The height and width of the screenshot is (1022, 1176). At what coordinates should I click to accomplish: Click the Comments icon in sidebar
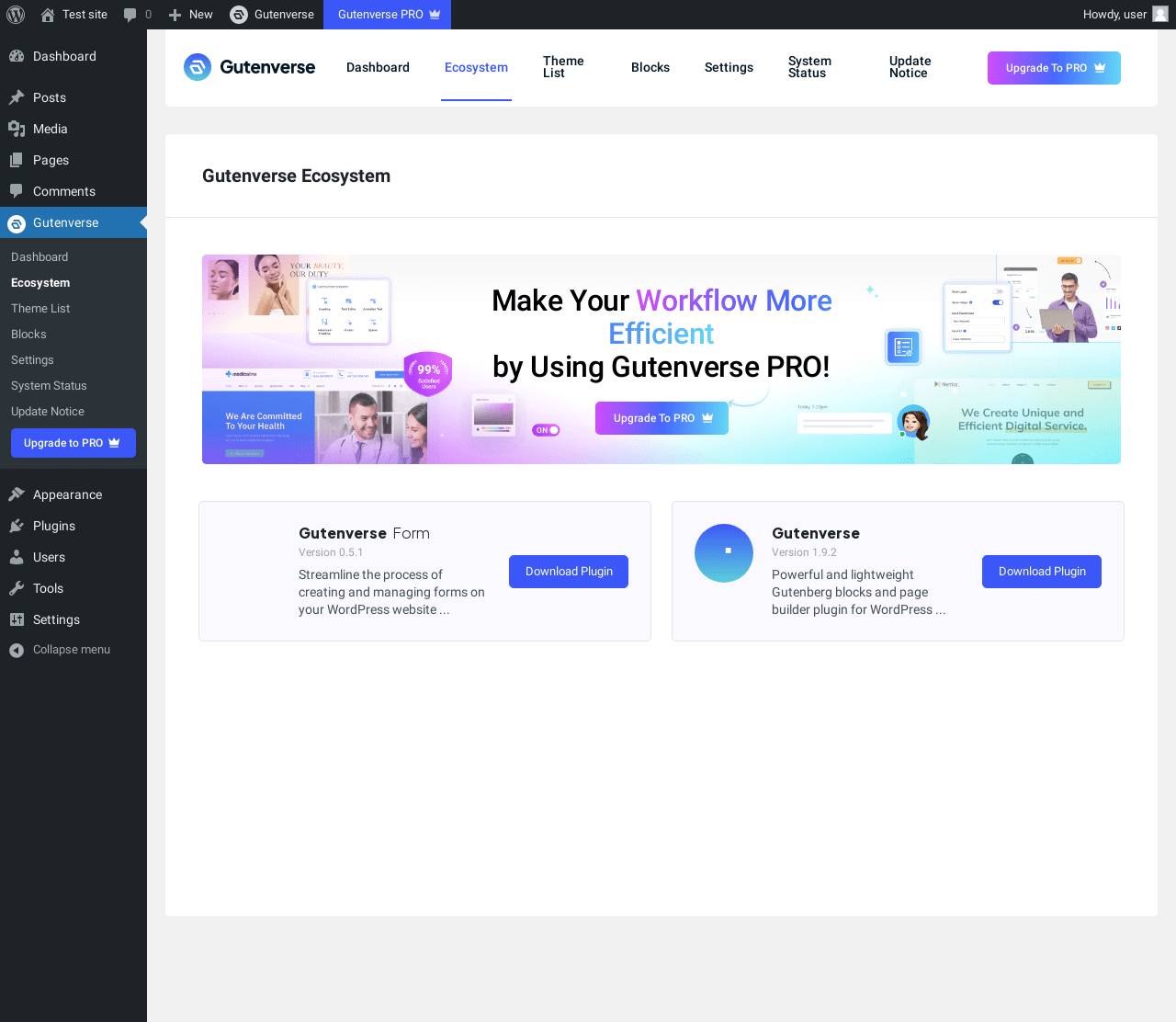[17, 191]
